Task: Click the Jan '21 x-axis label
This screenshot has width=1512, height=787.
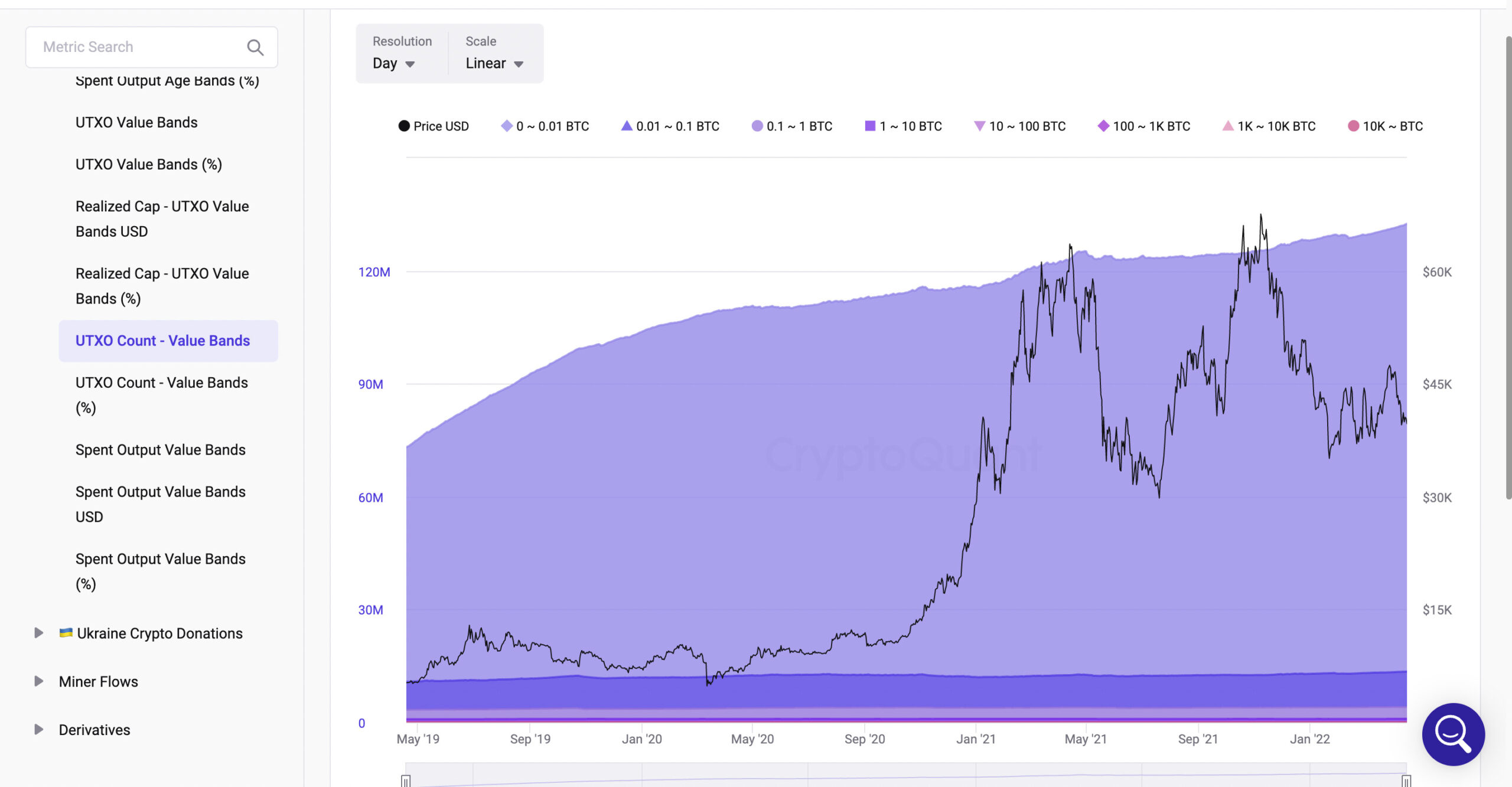Action: coord(976,739)
